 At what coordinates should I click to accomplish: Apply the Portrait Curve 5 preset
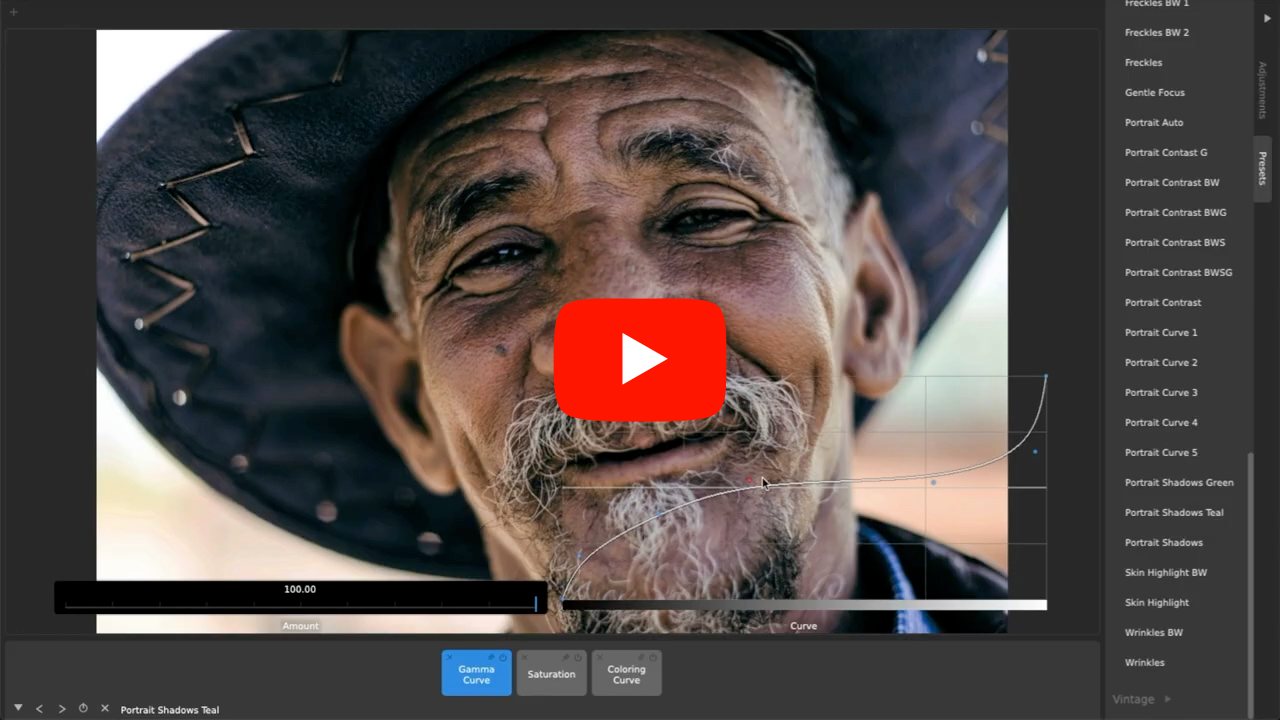click(x=1161, y=453)
